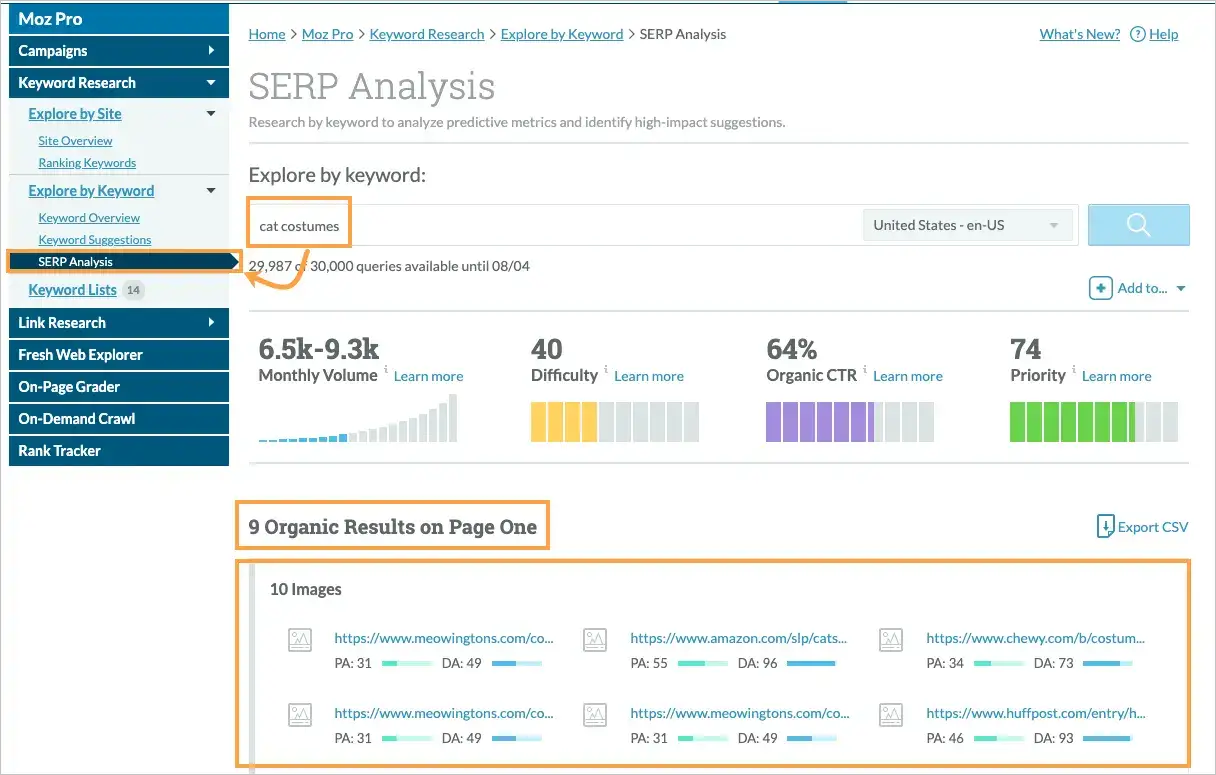Click the Export CSV download icon
This screenshot has height=775, width=1216.
tap(1104, 526)
